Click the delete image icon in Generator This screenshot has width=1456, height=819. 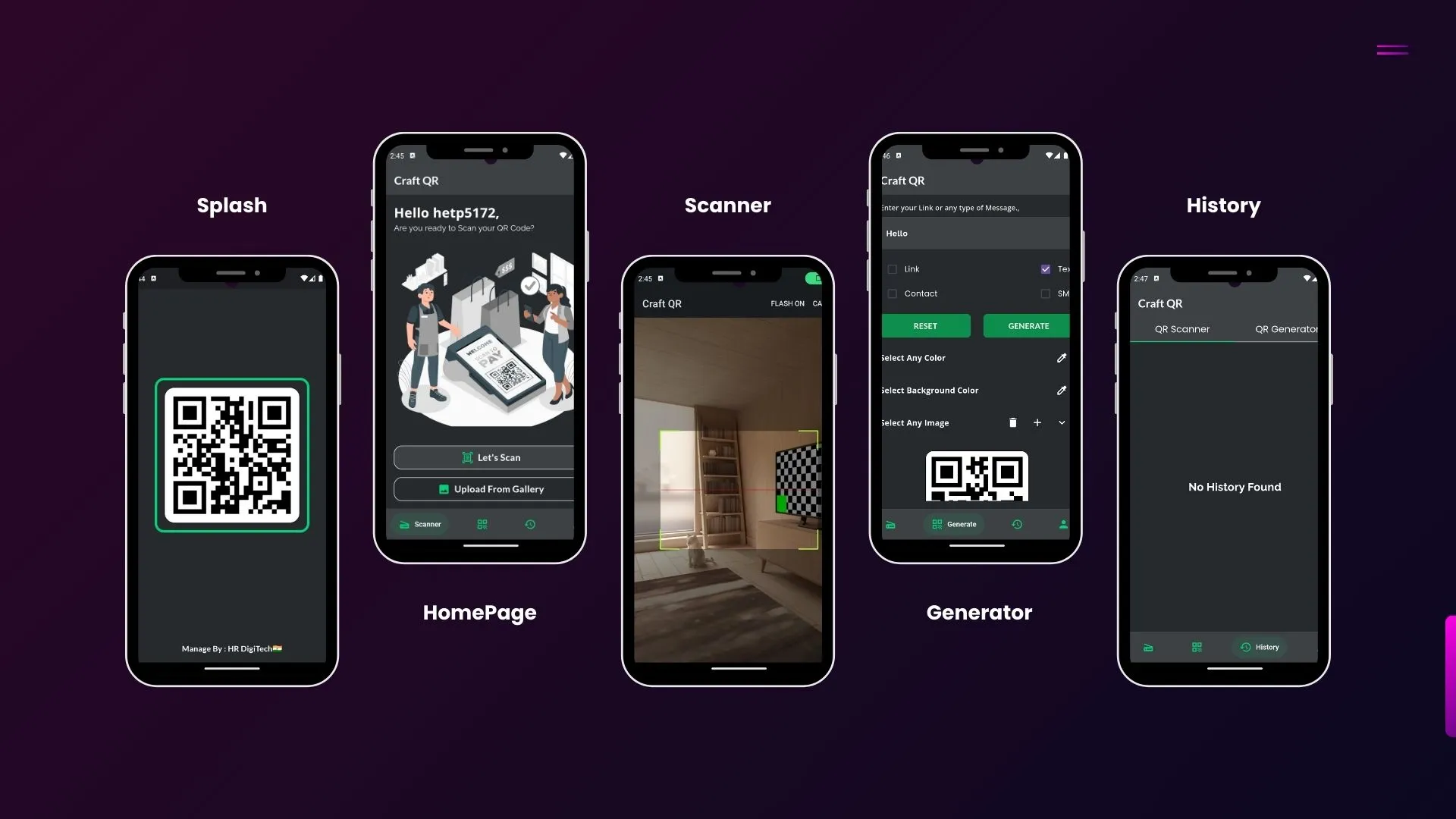coord(1012,422)
